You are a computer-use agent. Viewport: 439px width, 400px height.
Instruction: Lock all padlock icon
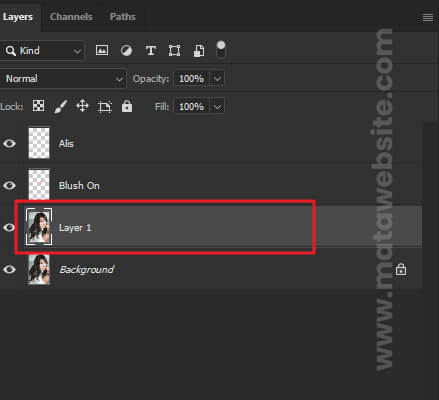point(127,106)
